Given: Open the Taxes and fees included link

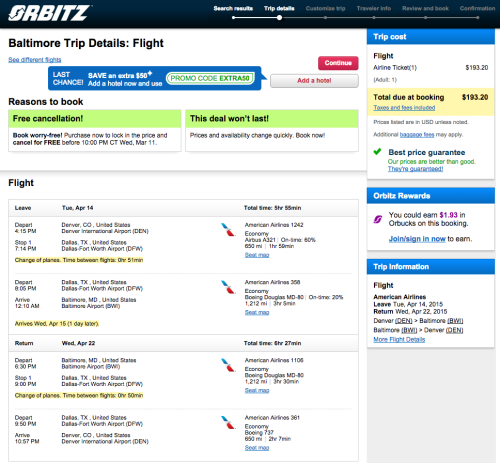Looking at the screenshot, I should click(x=404, y=108).
